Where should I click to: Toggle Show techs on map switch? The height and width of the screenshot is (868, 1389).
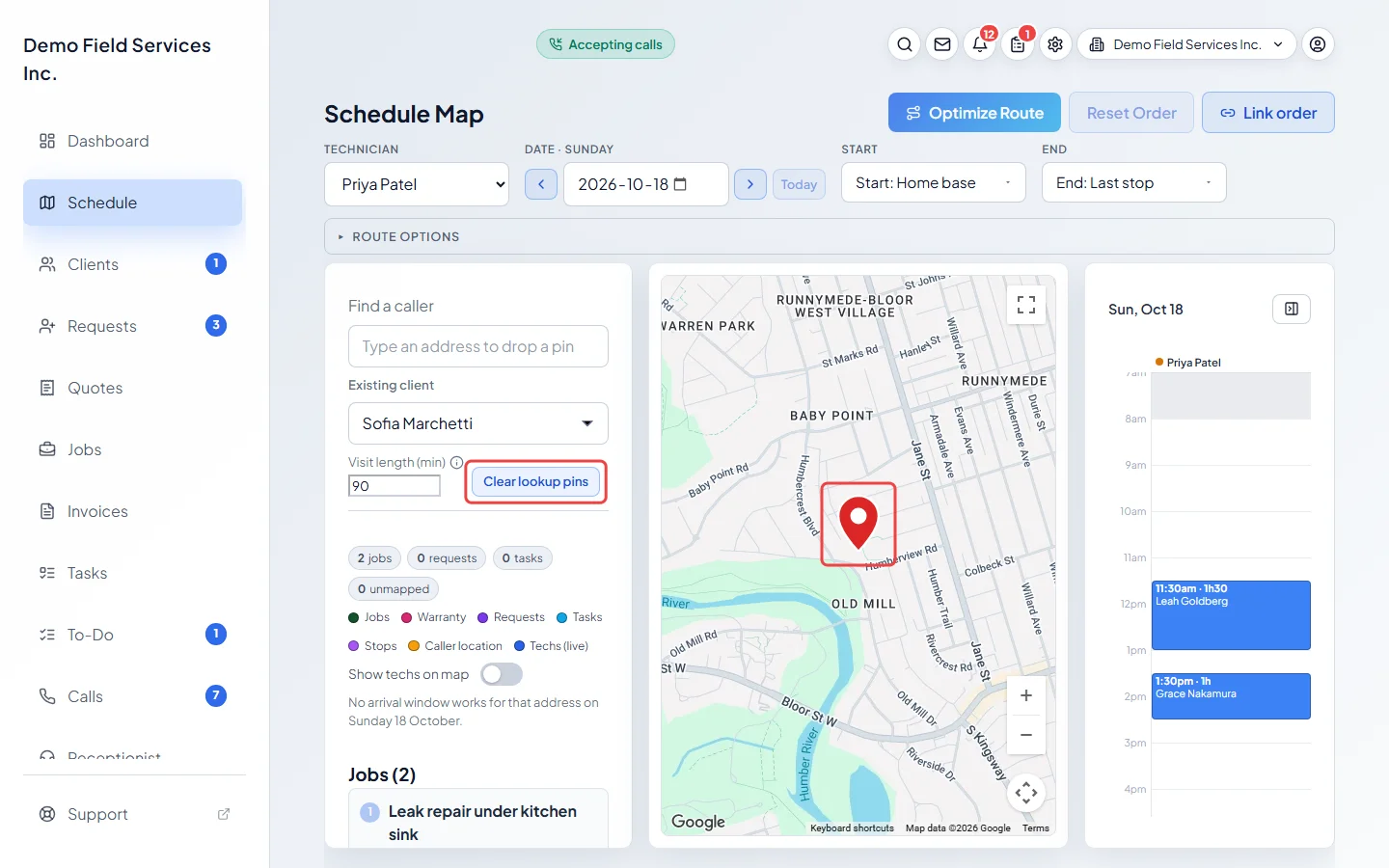(502, 674)
